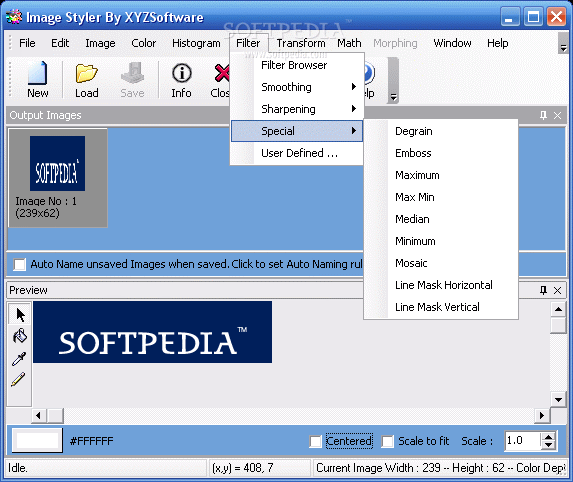Open the Window menu

click(x=452, y=43)
